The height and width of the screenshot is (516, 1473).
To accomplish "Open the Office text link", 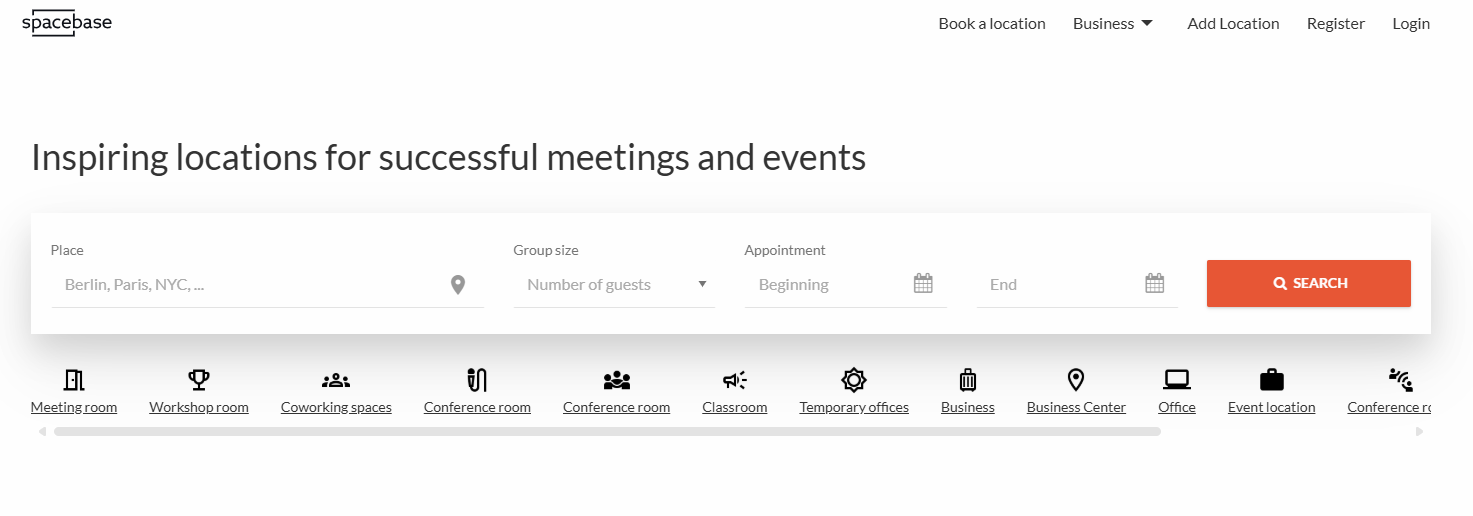I will point(1177,407).
